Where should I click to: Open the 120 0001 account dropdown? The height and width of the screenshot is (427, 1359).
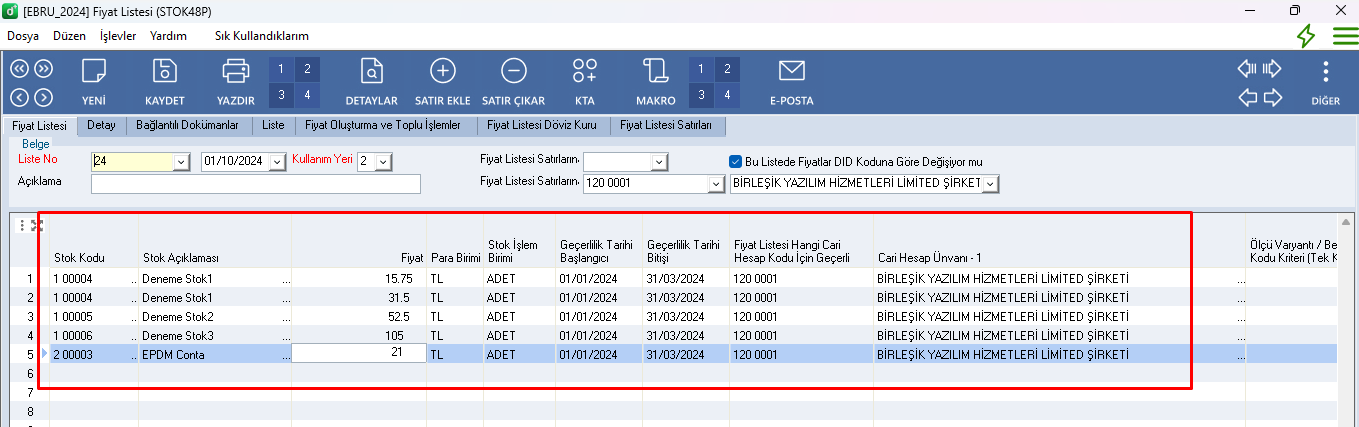pos(715,184)
